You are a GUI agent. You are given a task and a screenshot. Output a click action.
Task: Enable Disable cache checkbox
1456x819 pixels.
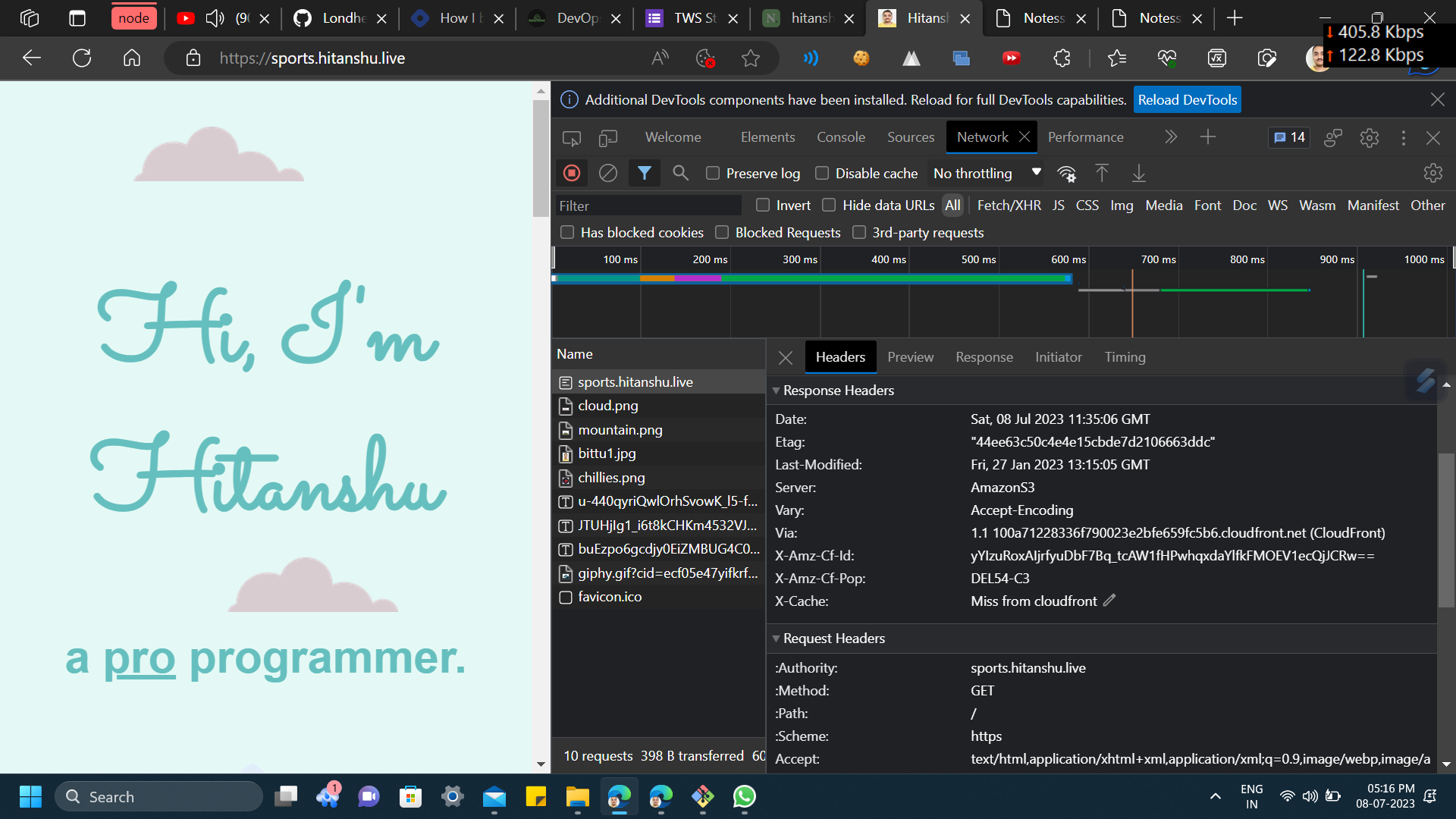tap(822, 174)
